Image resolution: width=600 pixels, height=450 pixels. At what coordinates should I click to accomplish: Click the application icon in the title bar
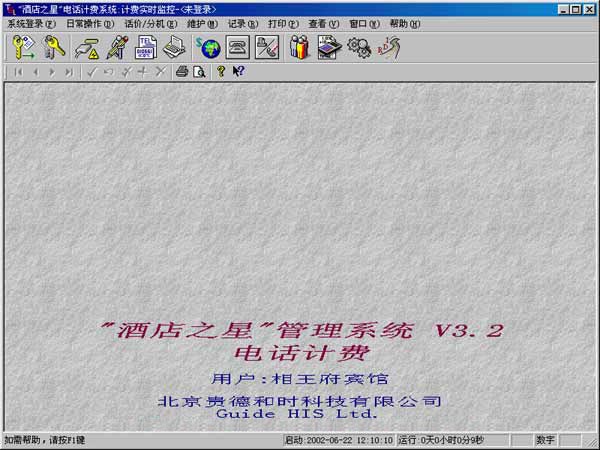[10, 9]
